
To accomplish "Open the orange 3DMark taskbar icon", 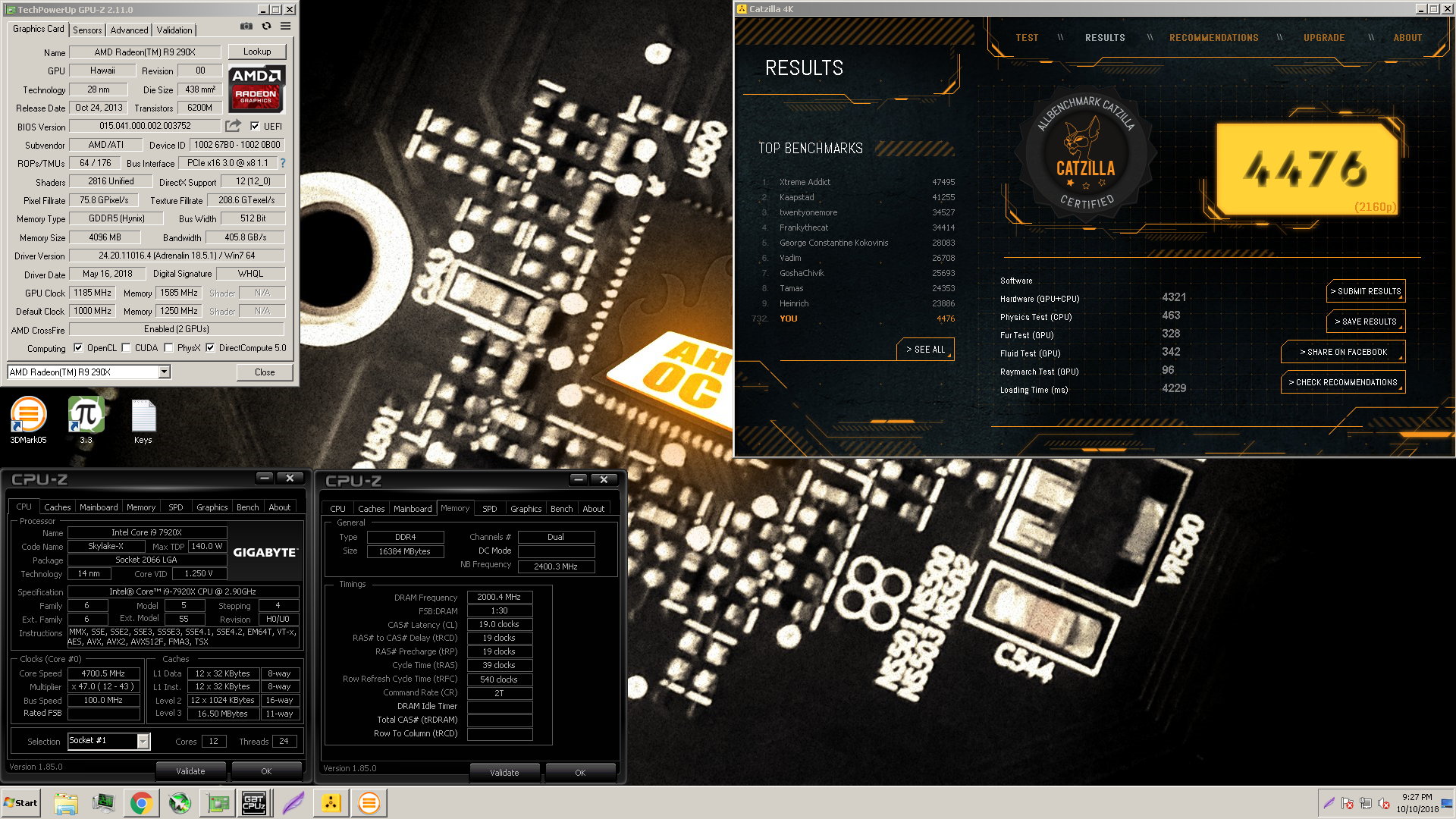I will click(369, 803).
